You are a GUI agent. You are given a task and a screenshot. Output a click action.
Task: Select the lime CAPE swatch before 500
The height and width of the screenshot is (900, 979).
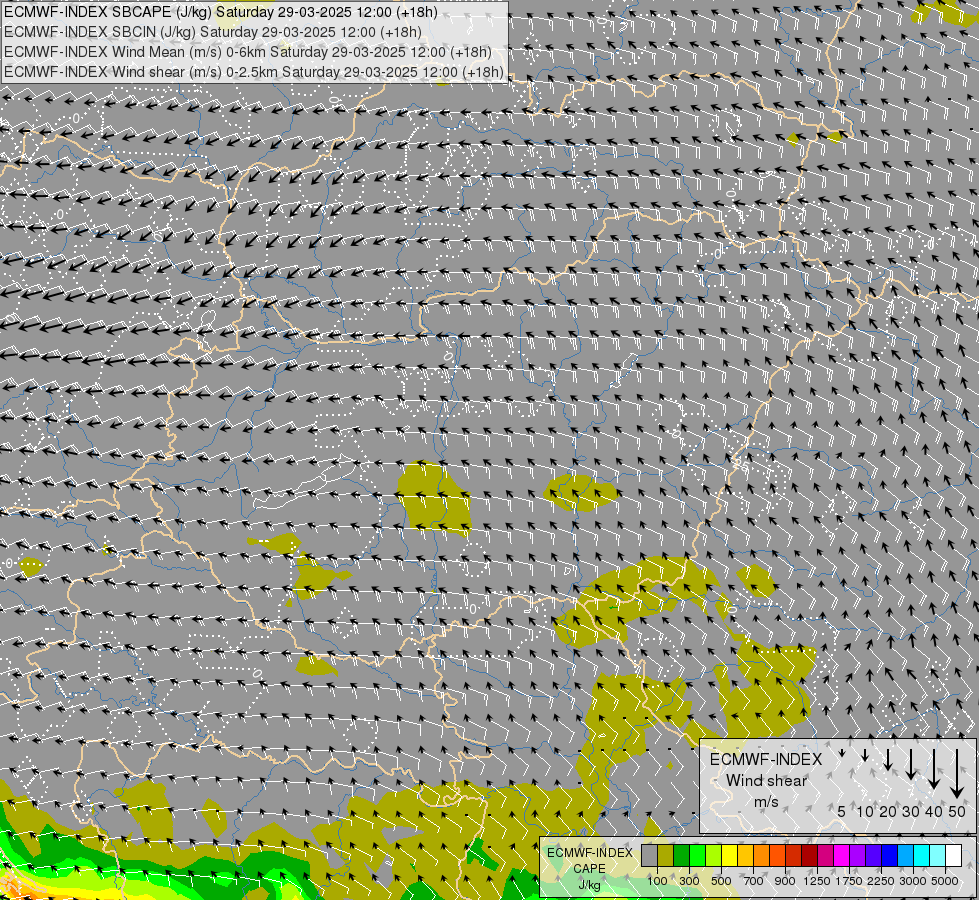pyautogui.click(x=714, y=856)
